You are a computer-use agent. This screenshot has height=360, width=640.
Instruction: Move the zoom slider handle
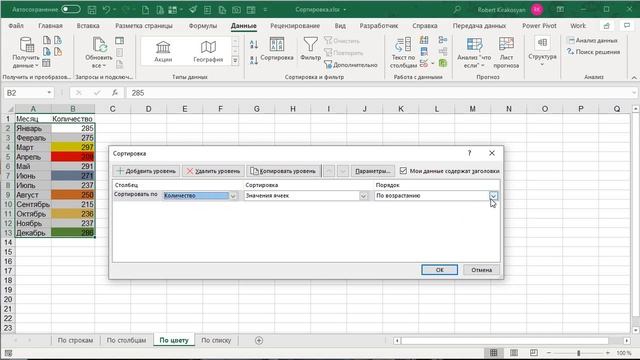(578, 353)
